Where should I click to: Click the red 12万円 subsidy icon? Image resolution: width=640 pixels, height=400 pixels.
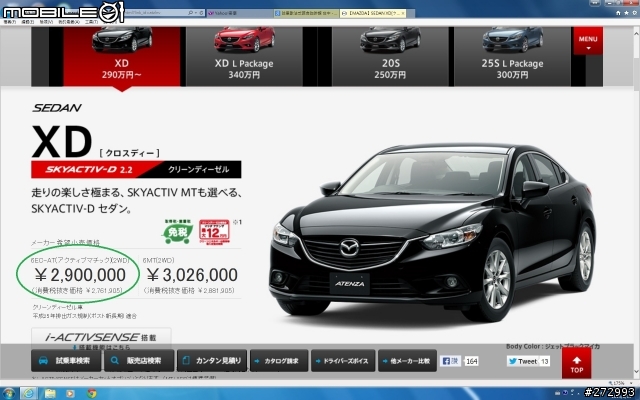coord(214,232)
